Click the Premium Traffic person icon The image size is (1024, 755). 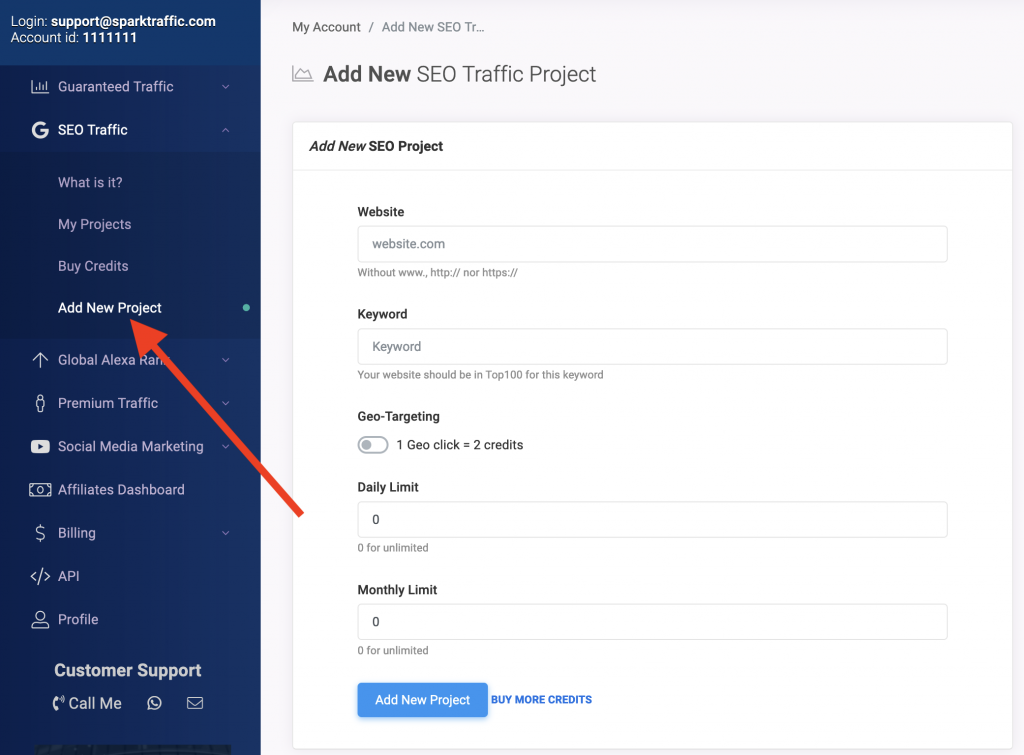pyautogui.click(x=40, y=403)
